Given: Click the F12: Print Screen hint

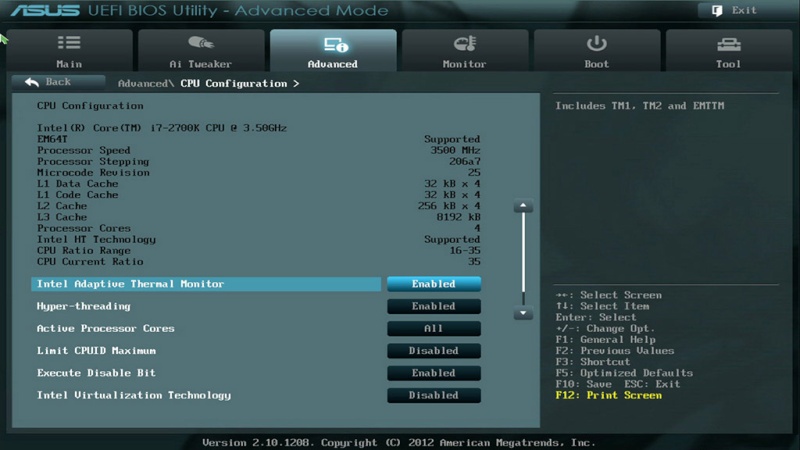Looking at the screenshot, I should coord(609,395).
